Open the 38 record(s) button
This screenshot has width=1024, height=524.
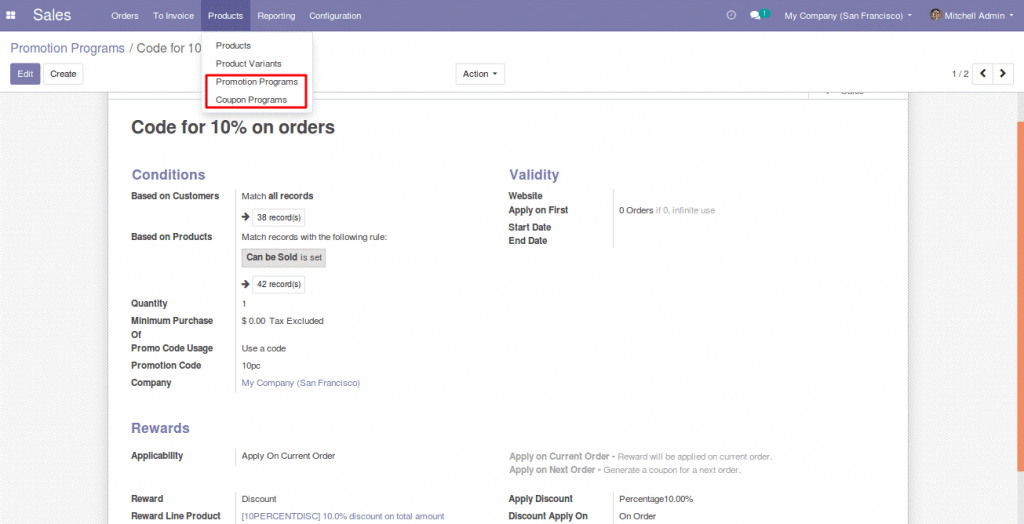278,218
